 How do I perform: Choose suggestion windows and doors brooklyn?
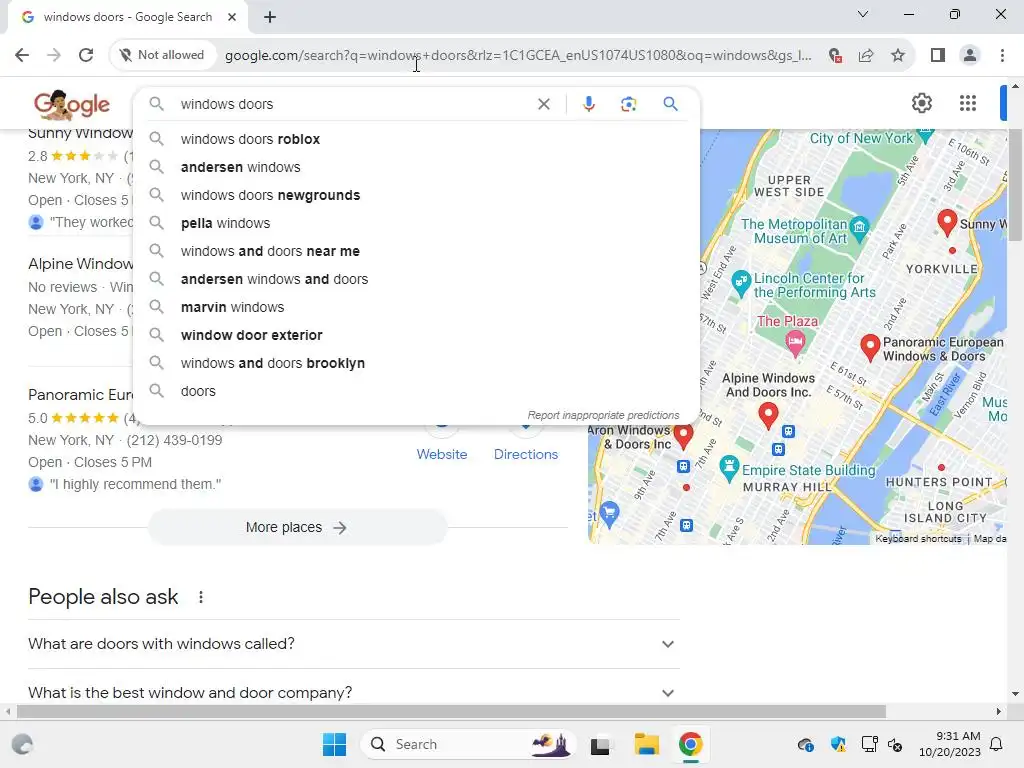[x=416, y=363]
